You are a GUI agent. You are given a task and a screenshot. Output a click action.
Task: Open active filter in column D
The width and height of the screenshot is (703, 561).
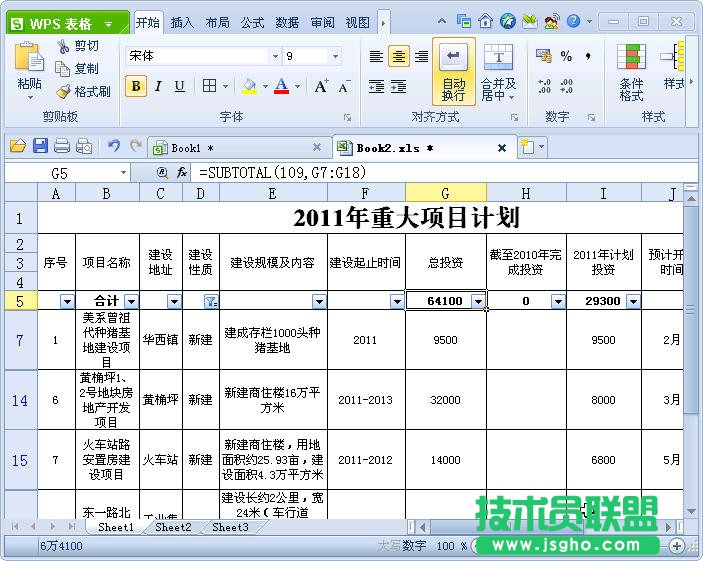coord(211,301)
